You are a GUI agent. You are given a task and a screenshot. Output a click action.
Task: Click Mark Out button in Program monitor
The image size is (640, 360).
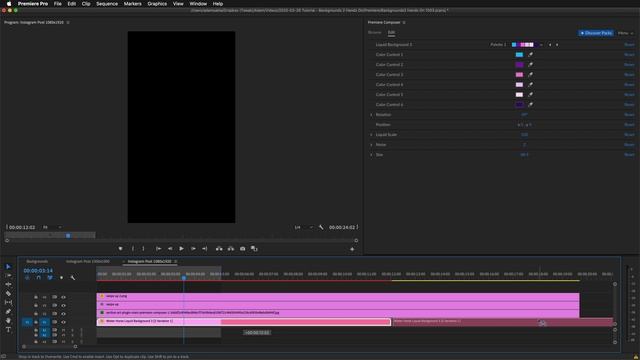click(x=143, y=249)
